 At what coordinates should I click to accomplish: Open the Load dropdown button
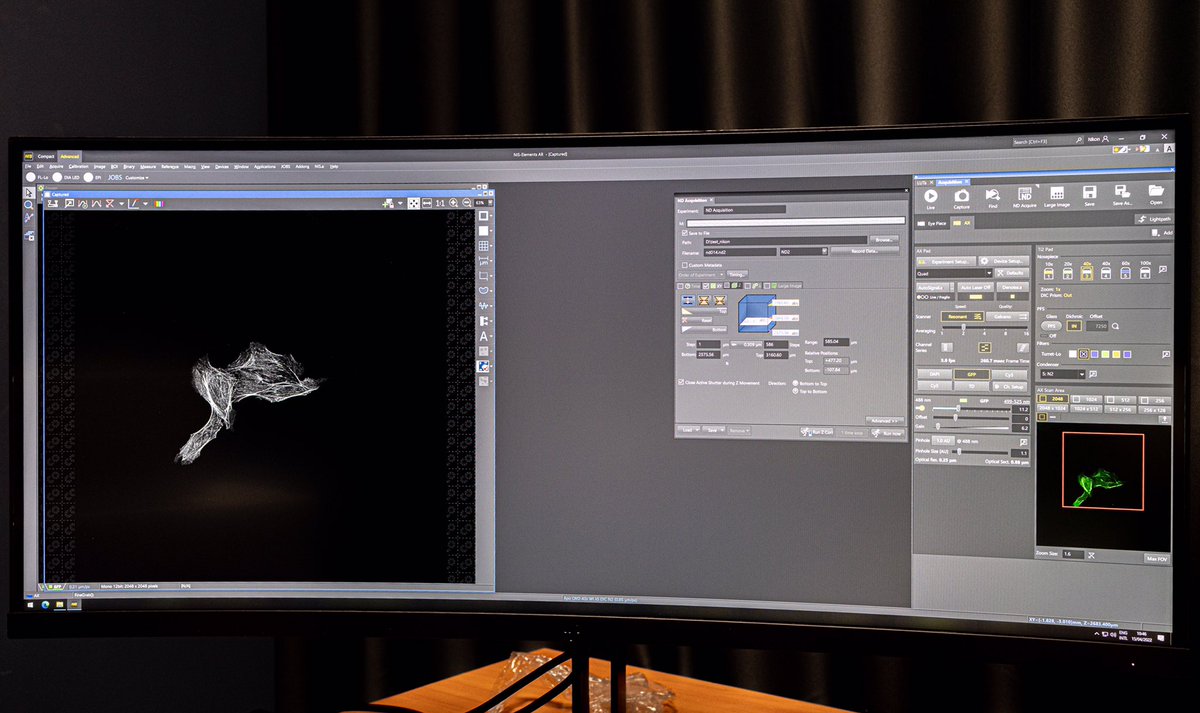click(689, 430)
